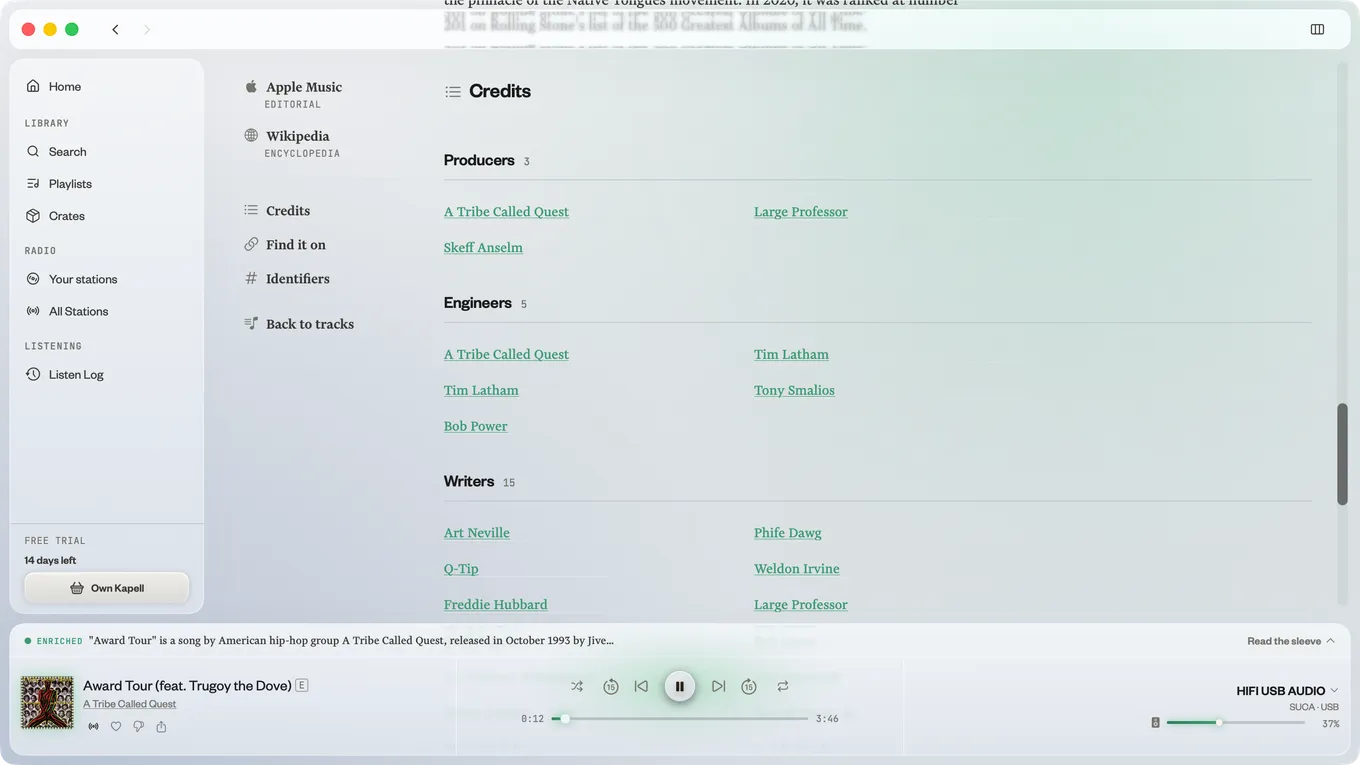The width and height of the screenshot is (1360, 765).
Task: Set volume using the volume slider
Action: coord(1235,722)
